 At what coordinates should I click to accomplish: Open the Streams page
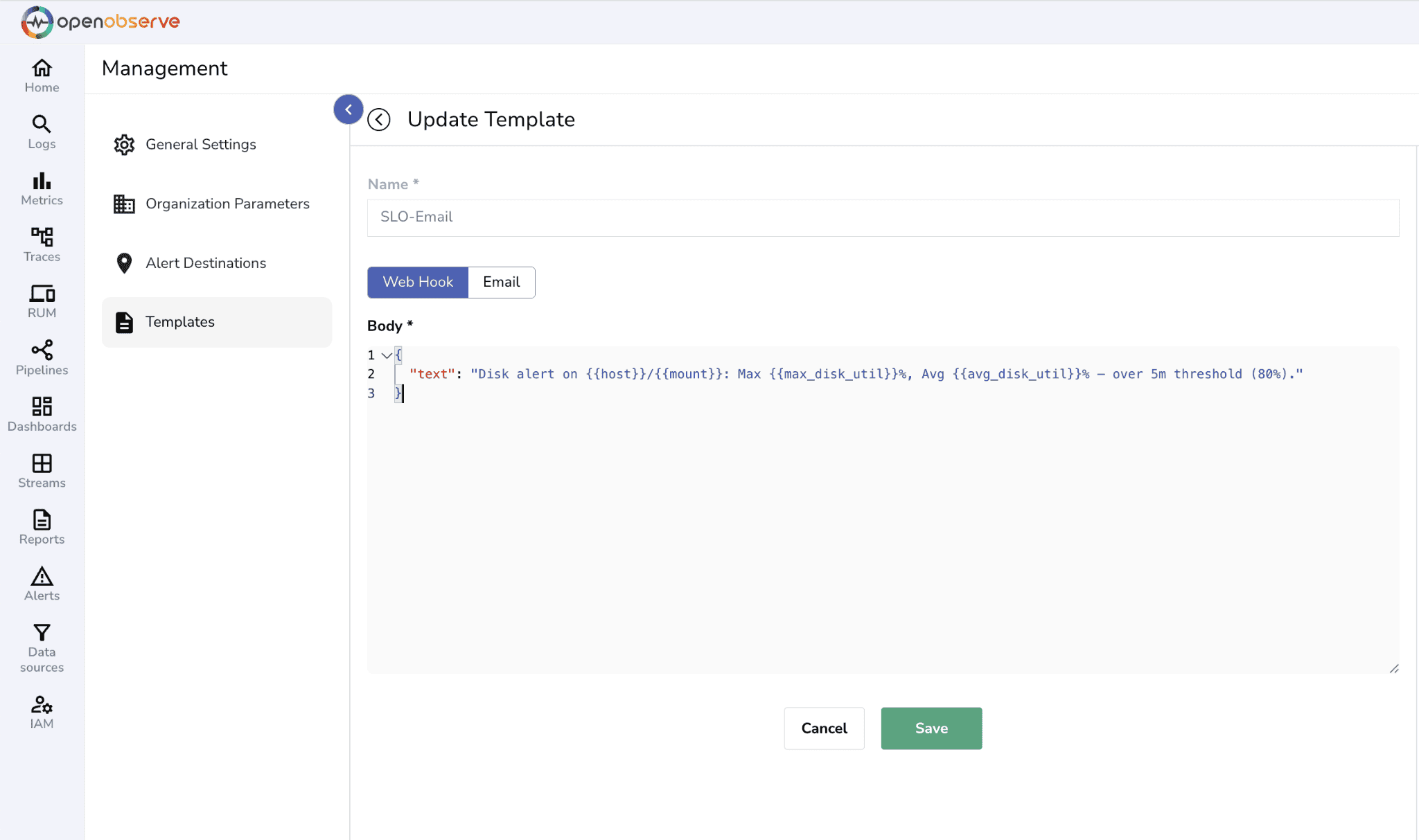pos(42,471)
